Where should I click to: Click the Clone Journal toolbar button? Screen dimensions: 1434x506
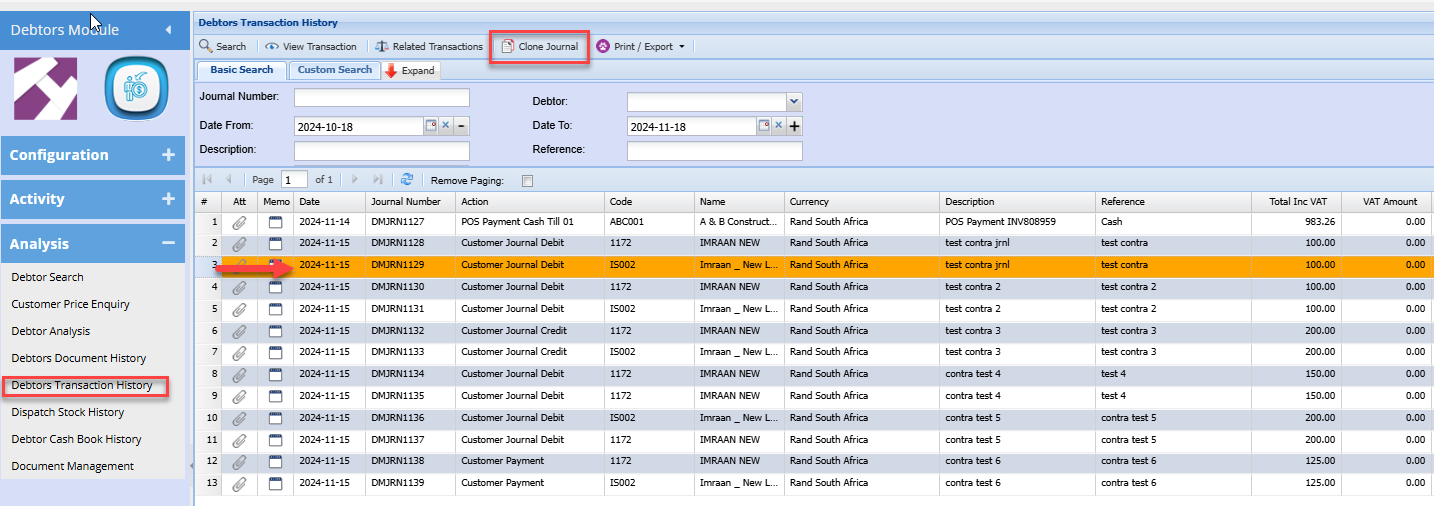coord(539,47)
